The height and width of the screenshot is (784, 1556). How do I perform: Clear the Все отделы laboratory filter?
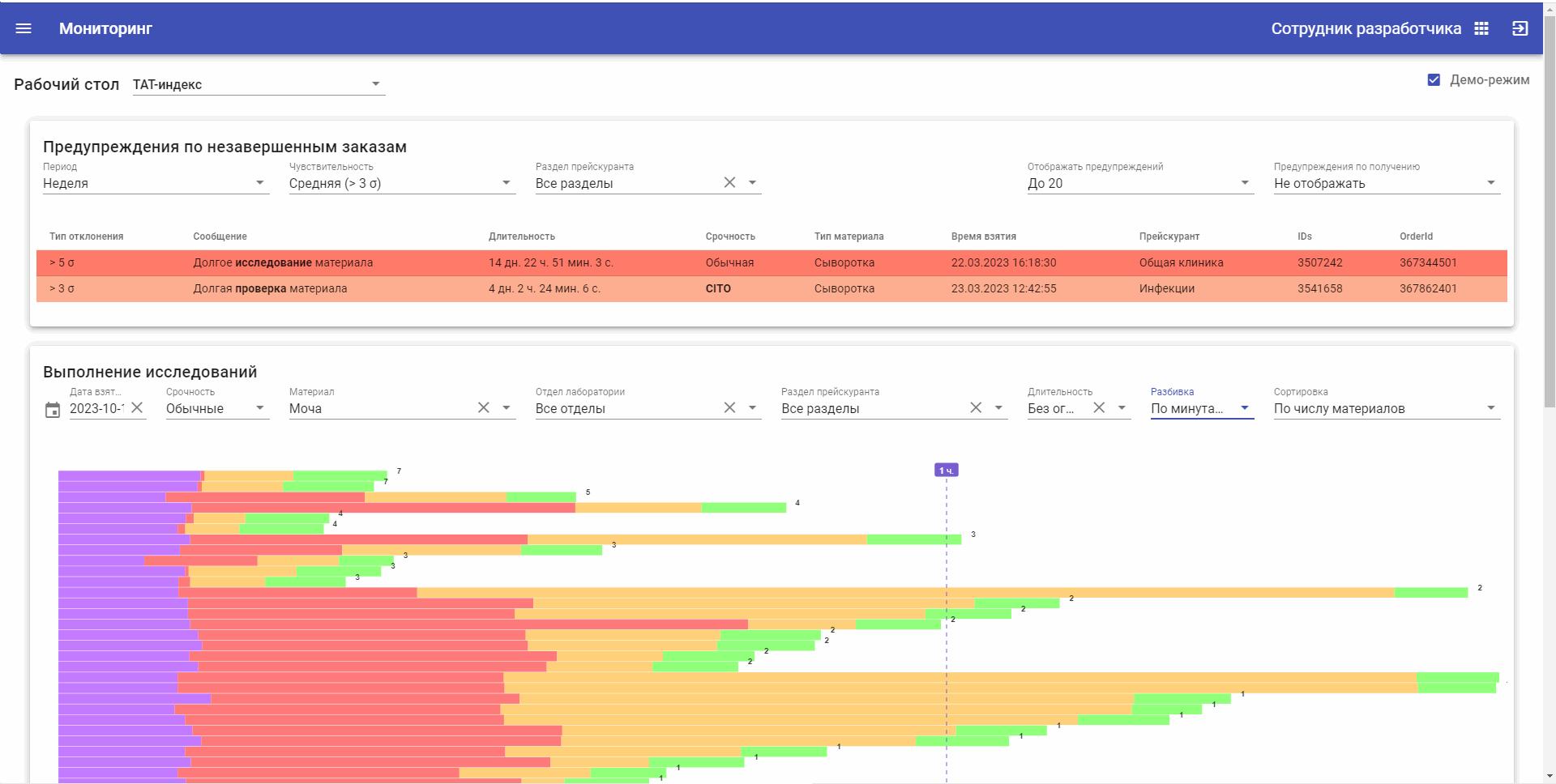(729, 407)
